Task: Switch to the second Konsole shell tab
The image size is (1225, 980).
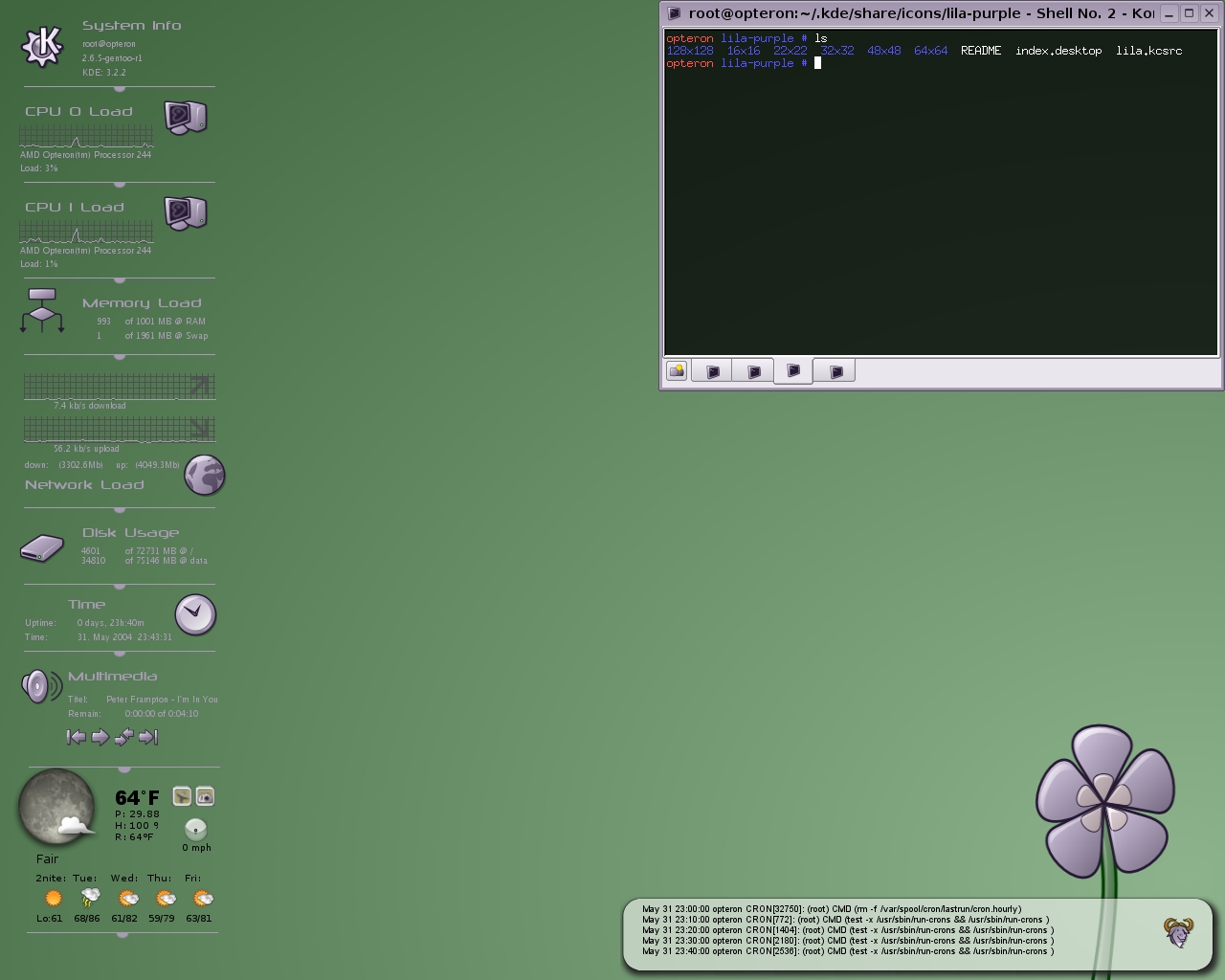Action: click(753, 371)
